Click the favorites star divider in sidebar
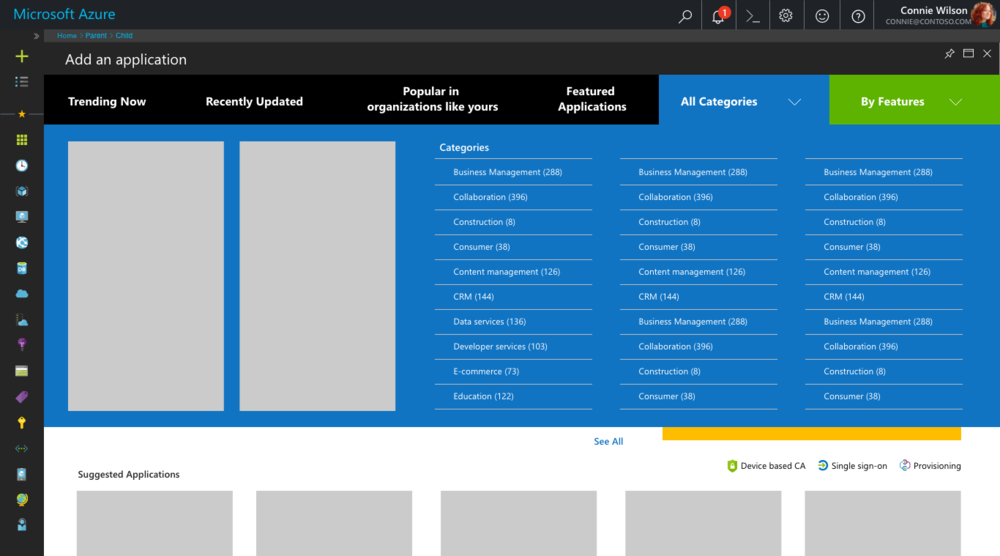The image size is (1000, 556). pyautogui.click(x=22, y=114)
